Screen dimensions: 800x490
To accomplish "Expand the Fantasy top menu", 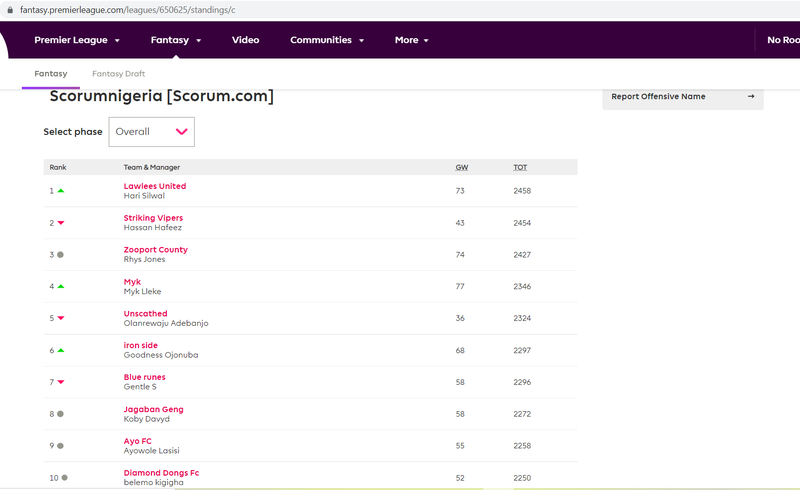I will 176,40.
